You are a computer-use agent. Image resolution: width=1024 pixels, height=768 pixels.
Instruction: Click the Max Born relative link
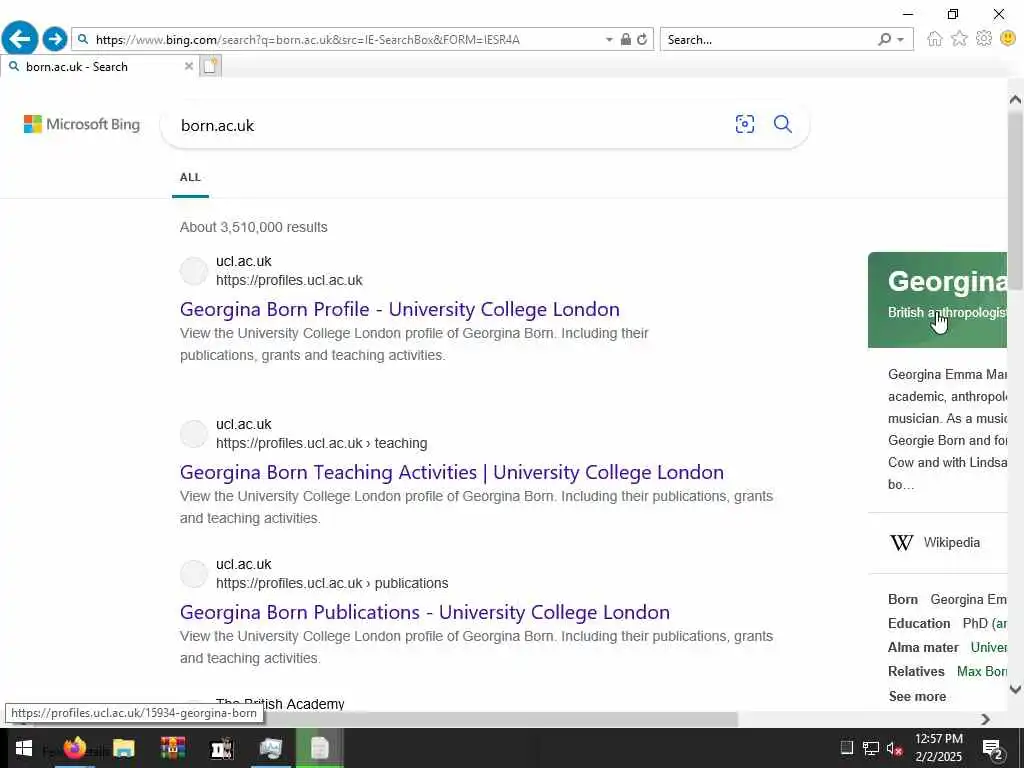click(x=982, y=671)
